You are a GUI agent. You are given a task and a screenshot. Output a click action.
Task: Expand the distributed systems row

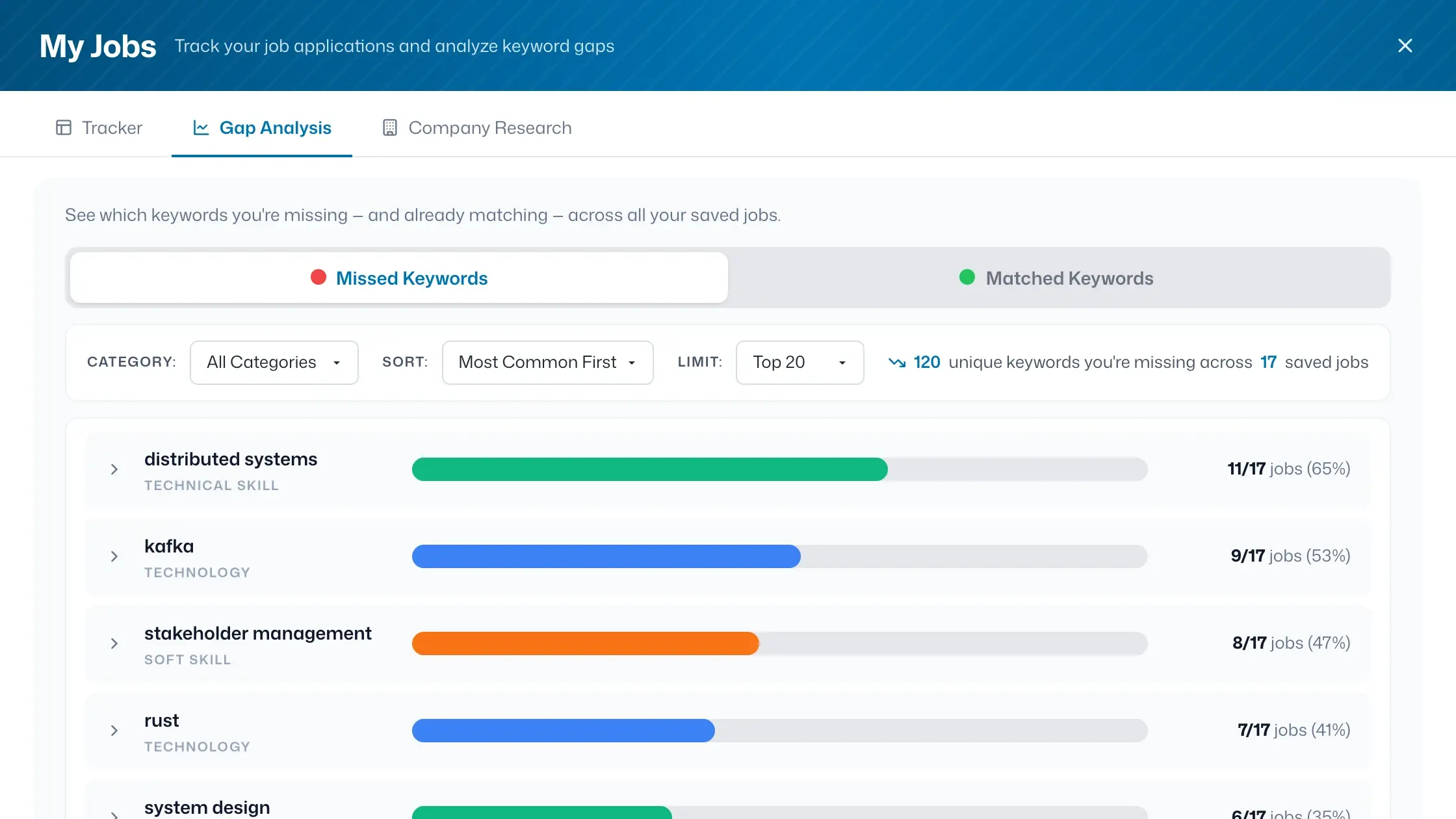pyautogui.click(x=114, y=469)
